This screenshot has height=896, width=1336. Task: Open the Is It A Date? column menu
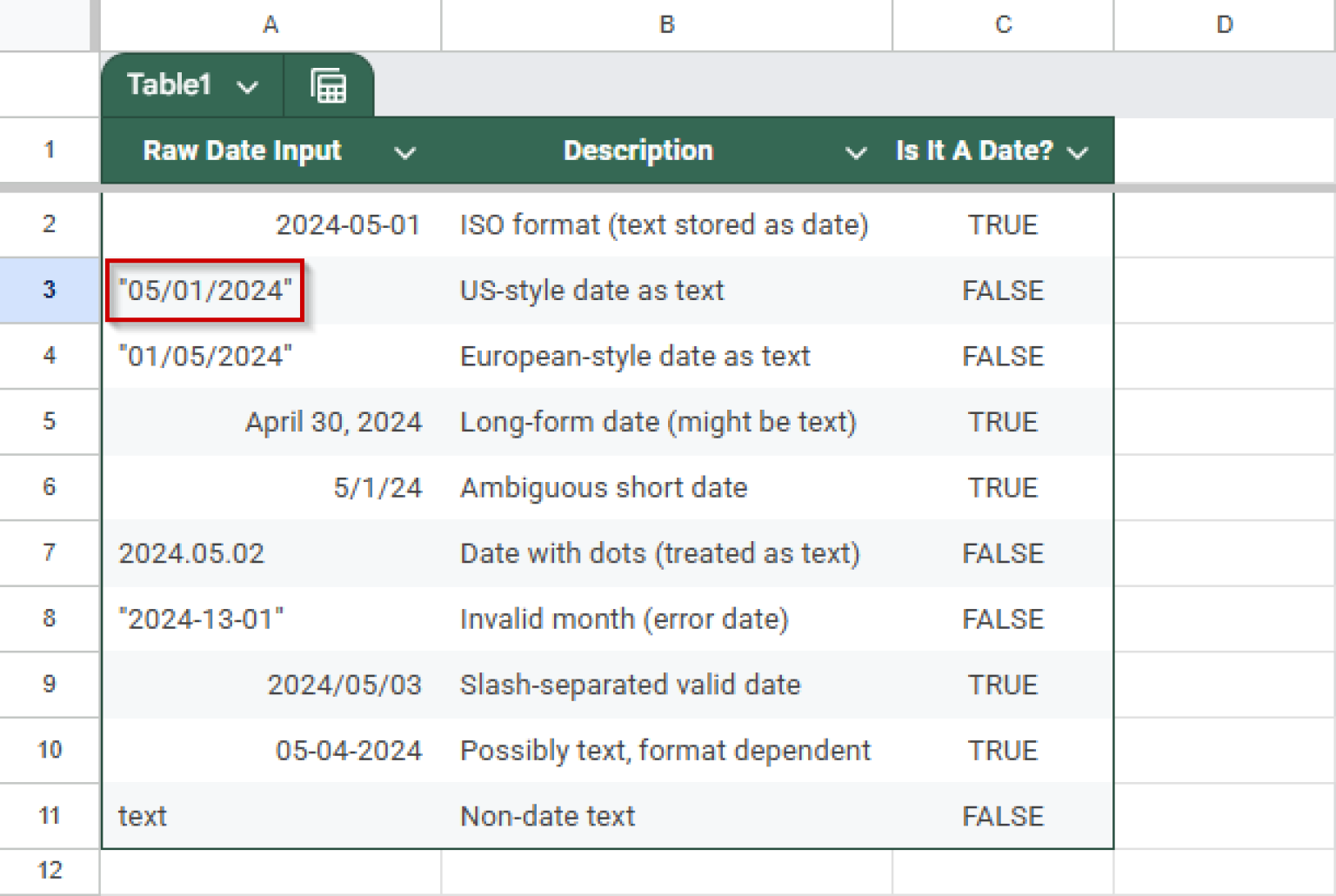coord(1079,150)
